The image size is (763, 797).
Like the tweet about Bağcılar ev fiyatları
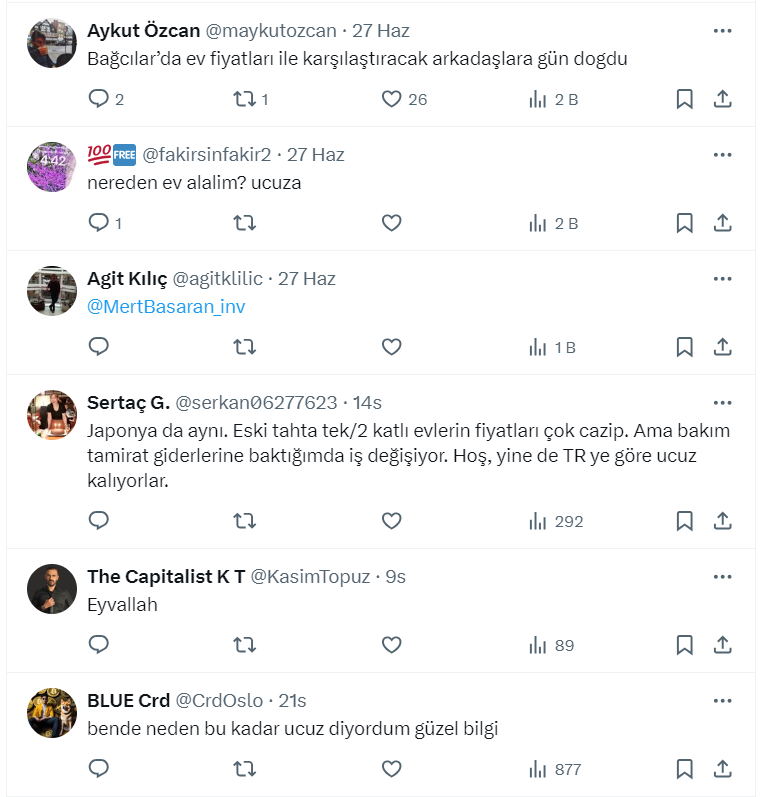tap(392, 99)
